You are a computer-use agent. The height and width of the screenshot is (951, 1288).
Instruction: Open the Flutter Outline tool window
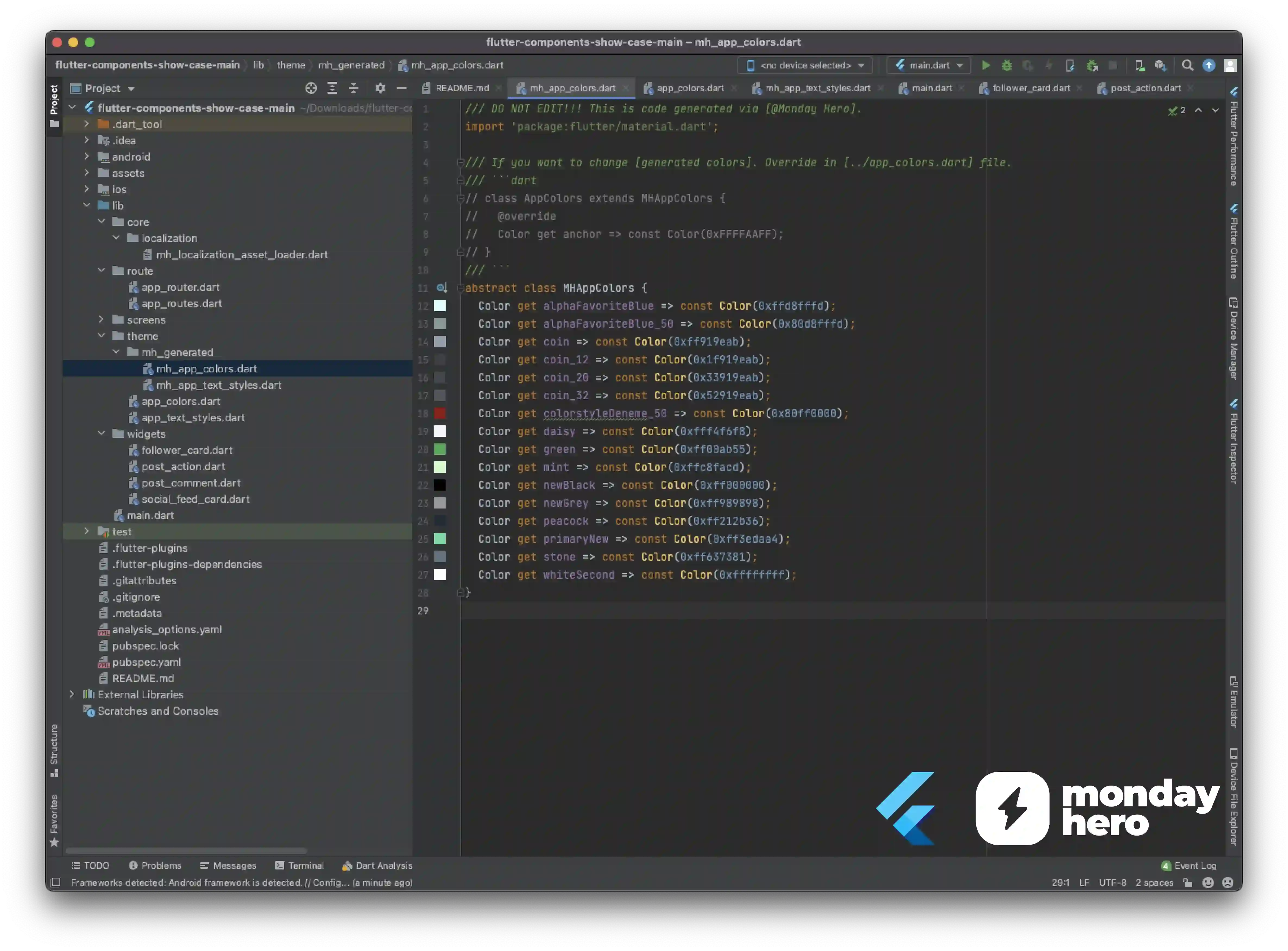1233,241
